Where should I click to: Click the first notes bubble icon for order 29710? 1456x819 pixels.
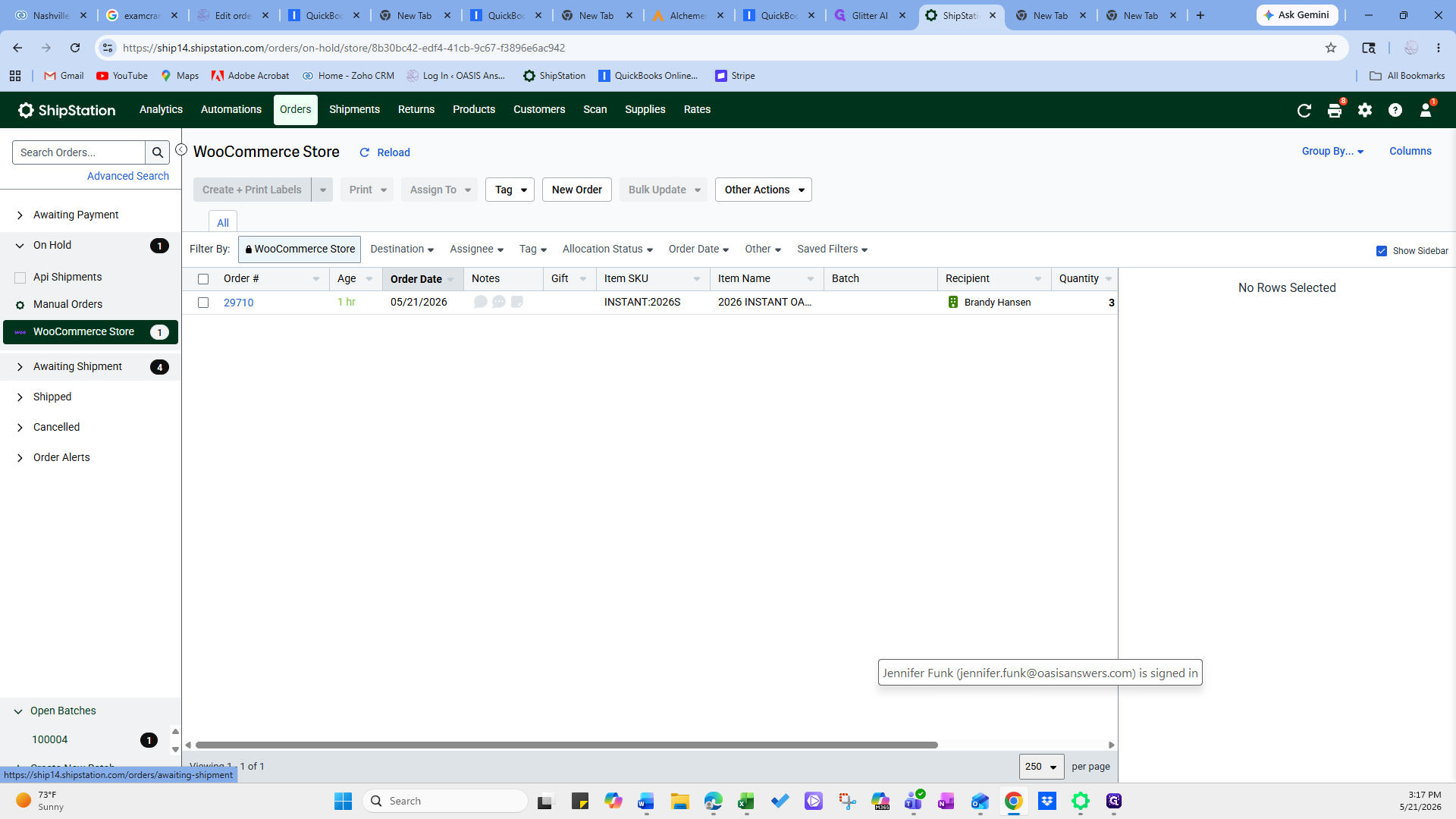(x=481, y=302)
